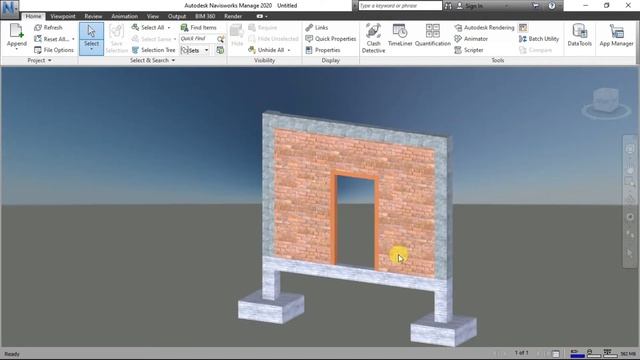Click the search binoculars icon in title bar

point(448,6)
